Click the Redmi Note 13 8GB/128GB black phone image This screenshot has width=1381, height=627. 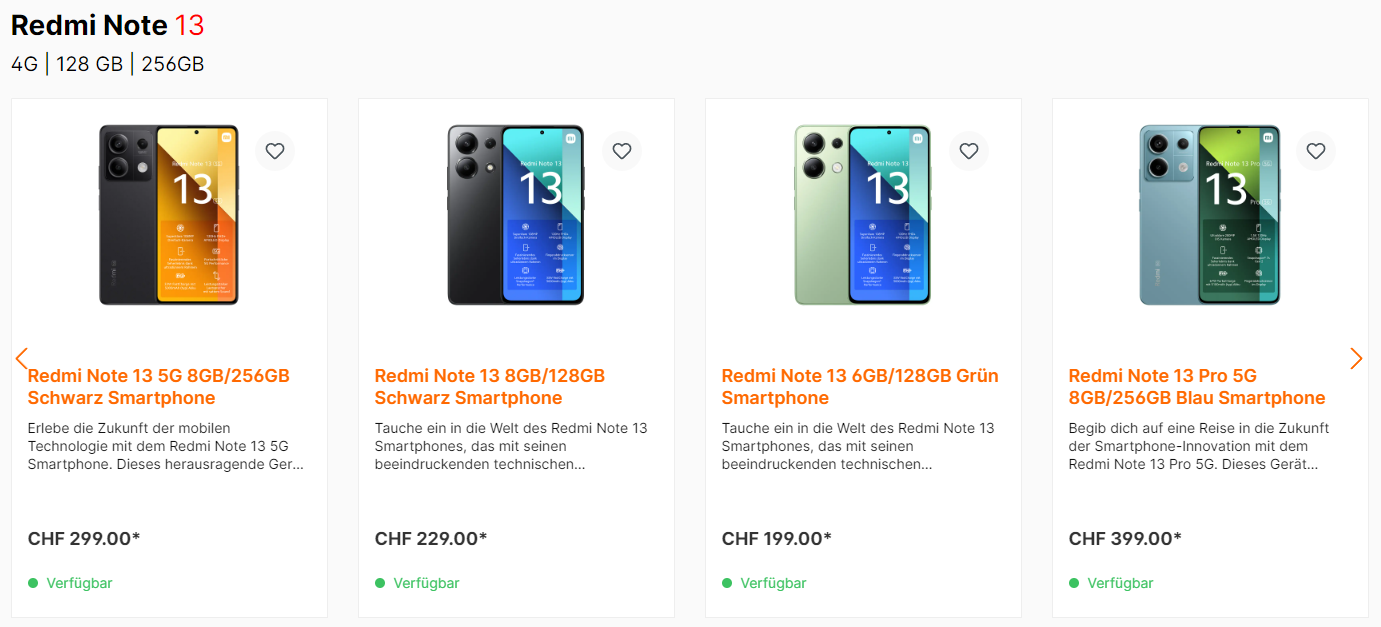pos(515,215)
